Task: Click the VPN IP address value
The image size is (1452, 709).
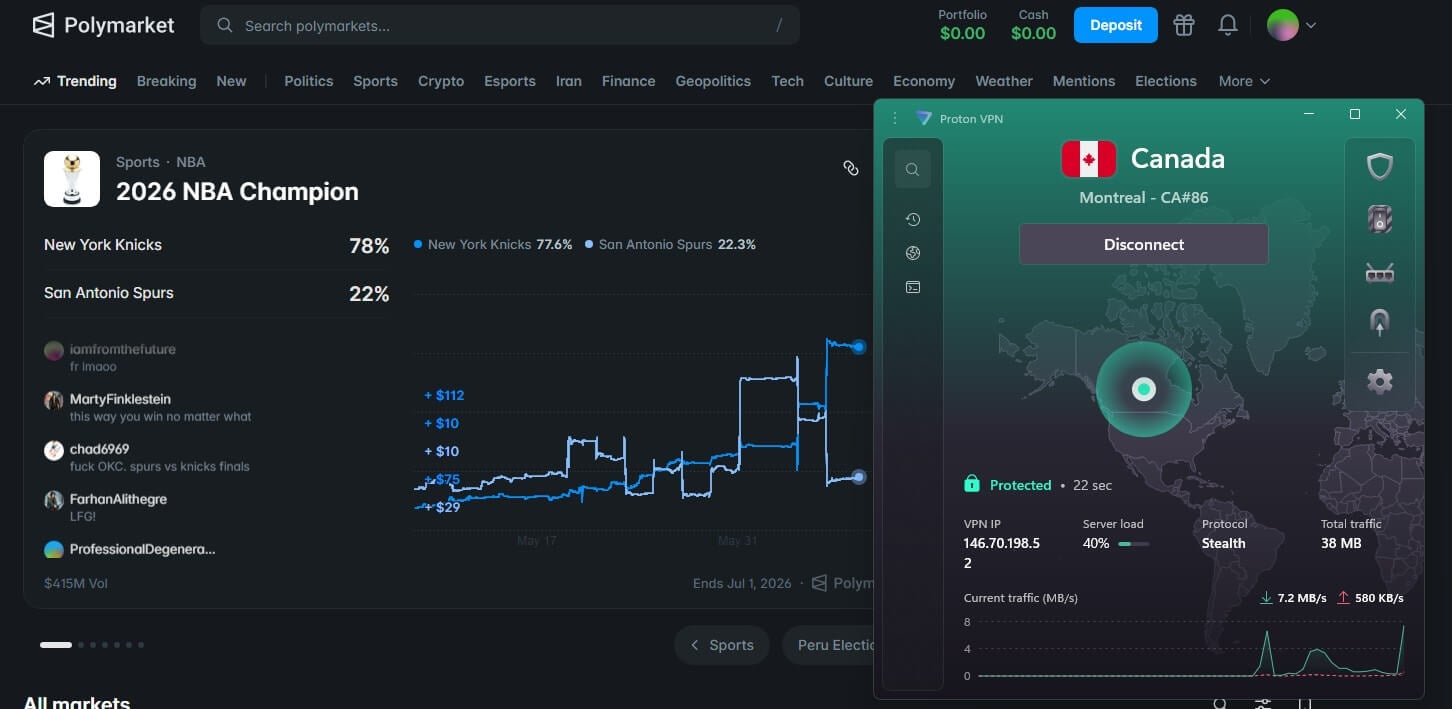Action: pos(1002,553)
